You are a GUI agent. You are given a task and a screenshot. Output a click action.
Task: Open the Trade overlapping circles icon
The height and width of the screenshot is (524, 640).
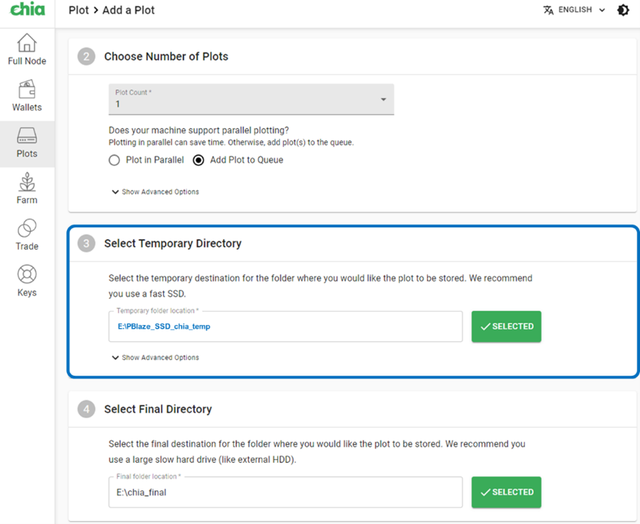click(27, 228)
